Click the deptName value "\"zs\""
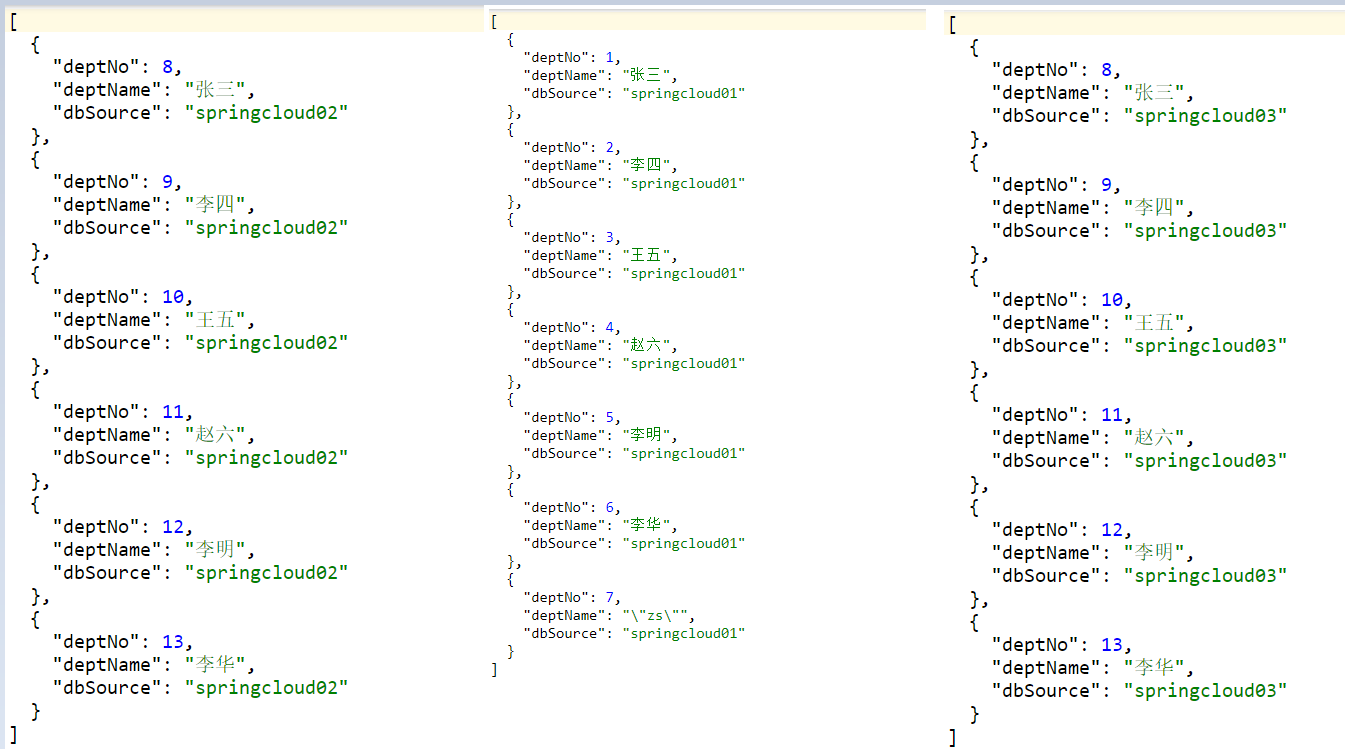Screen dimensions: 1345x749 click(658, 615)
